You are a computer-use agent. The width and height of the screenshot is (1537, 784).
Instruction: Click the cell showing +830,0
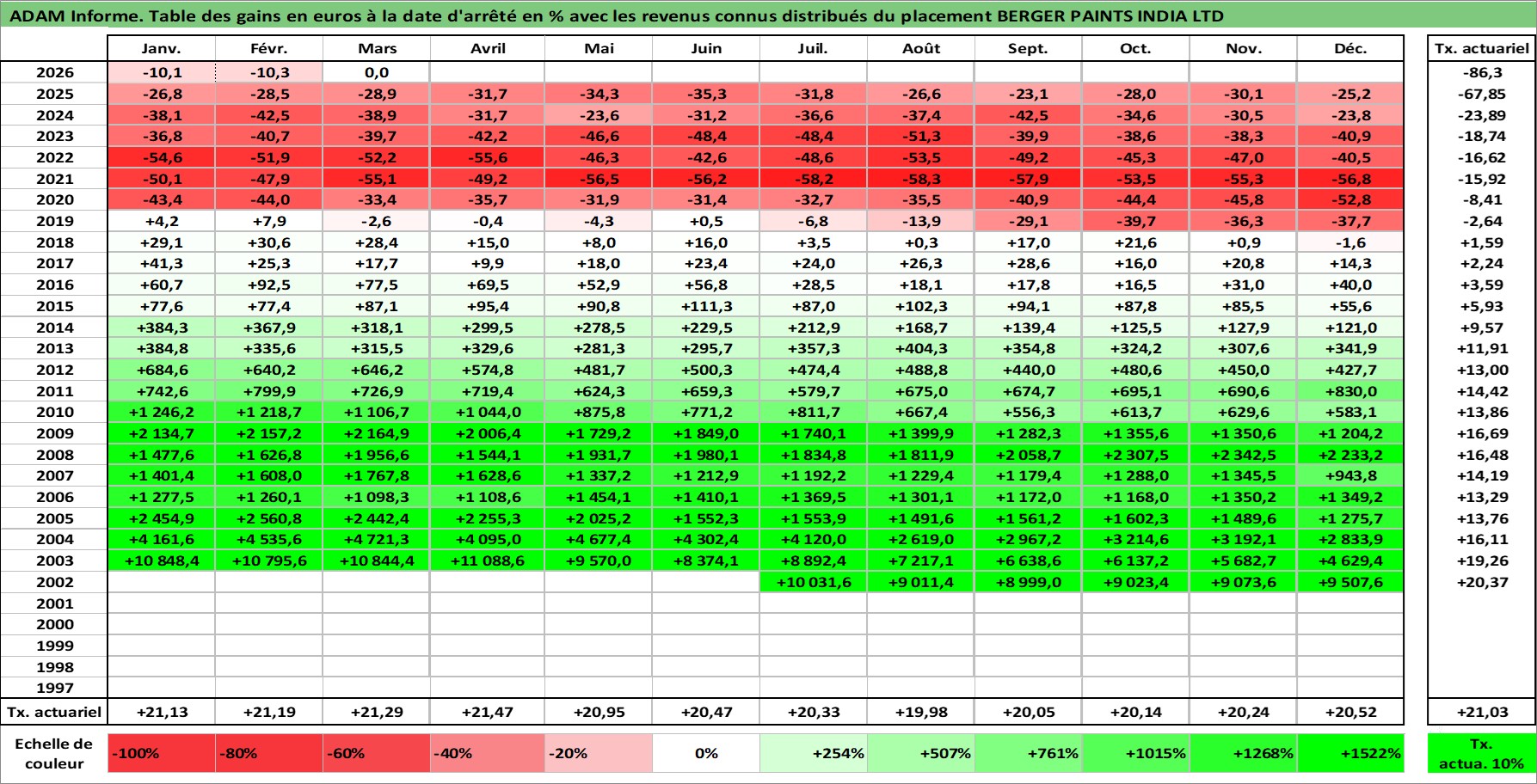(1350, 391)
